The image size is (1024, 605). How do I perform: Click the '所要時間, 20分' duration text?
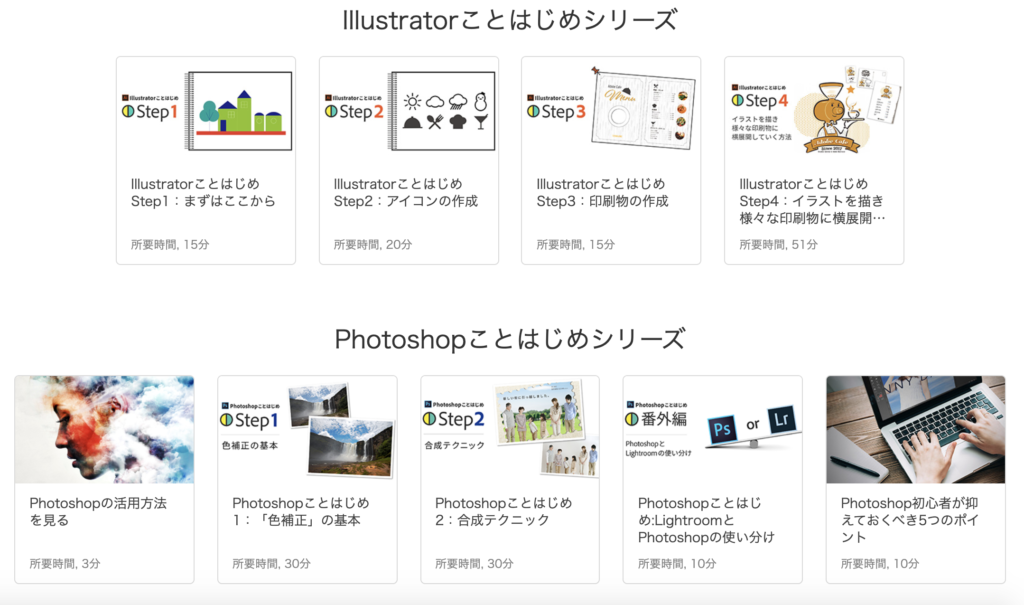(373, 244)
